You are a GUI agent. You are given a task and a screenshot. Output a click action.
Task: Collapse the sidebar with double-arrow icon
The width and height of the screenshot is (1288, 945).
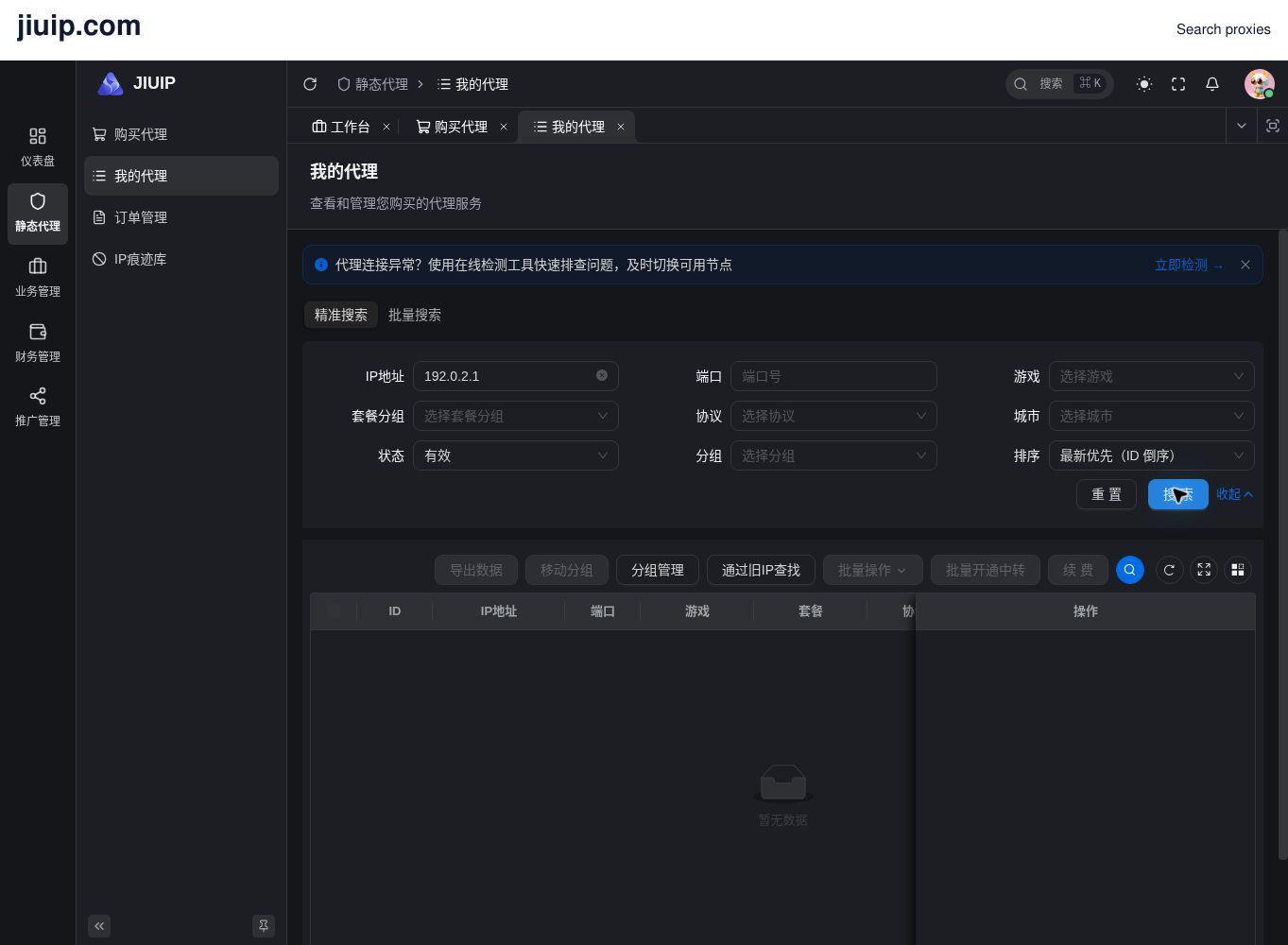click(x=99, y=926)
